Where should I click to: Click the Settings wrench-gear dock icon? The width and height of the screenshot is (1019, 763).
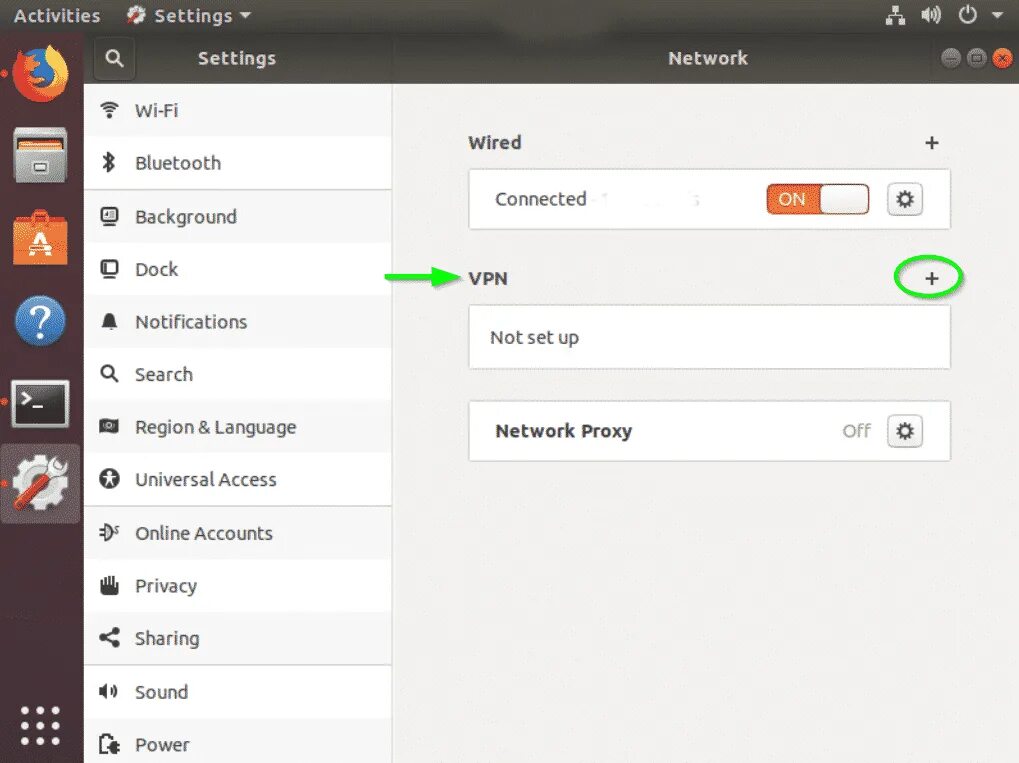pos(40,483)
